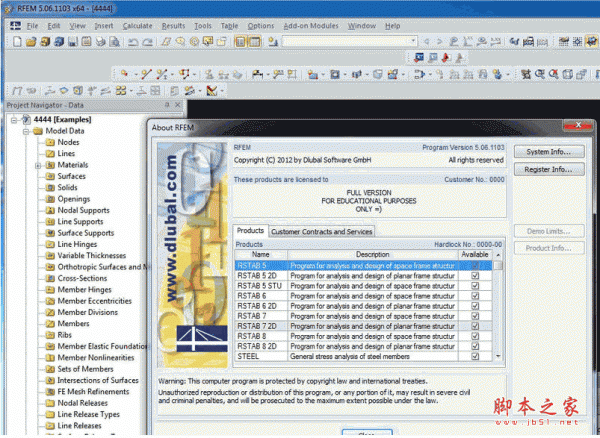Go to previous load case arrow
Screen dimensions: 600x438
[426, 41]
